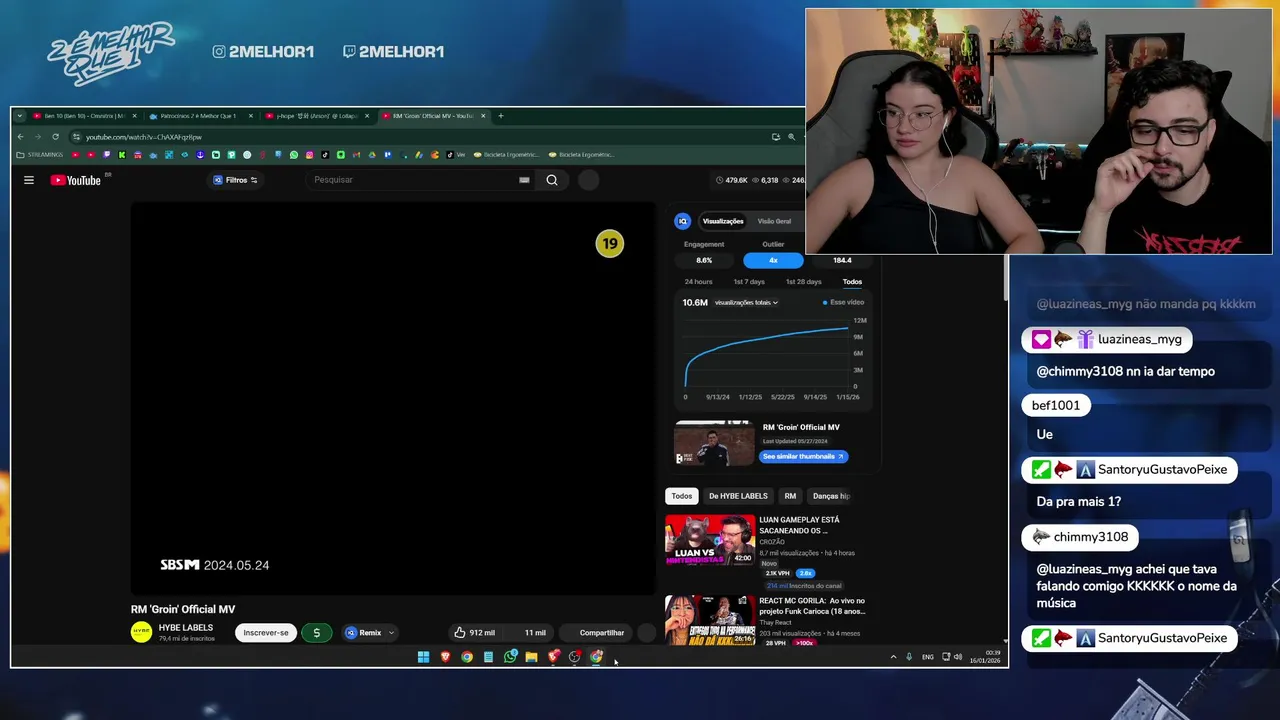
Task: Click the HYBE LABELS channel avatar
Action: (141, 632)
